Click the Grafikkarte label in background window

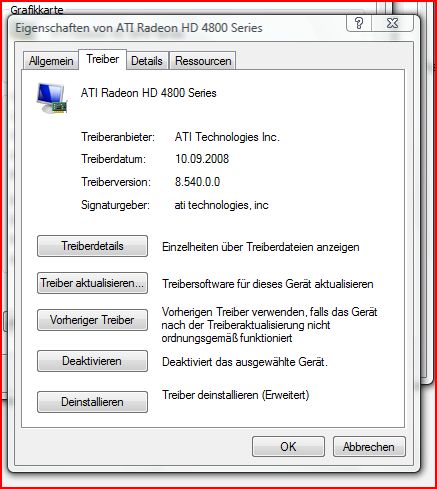(37, 10)
